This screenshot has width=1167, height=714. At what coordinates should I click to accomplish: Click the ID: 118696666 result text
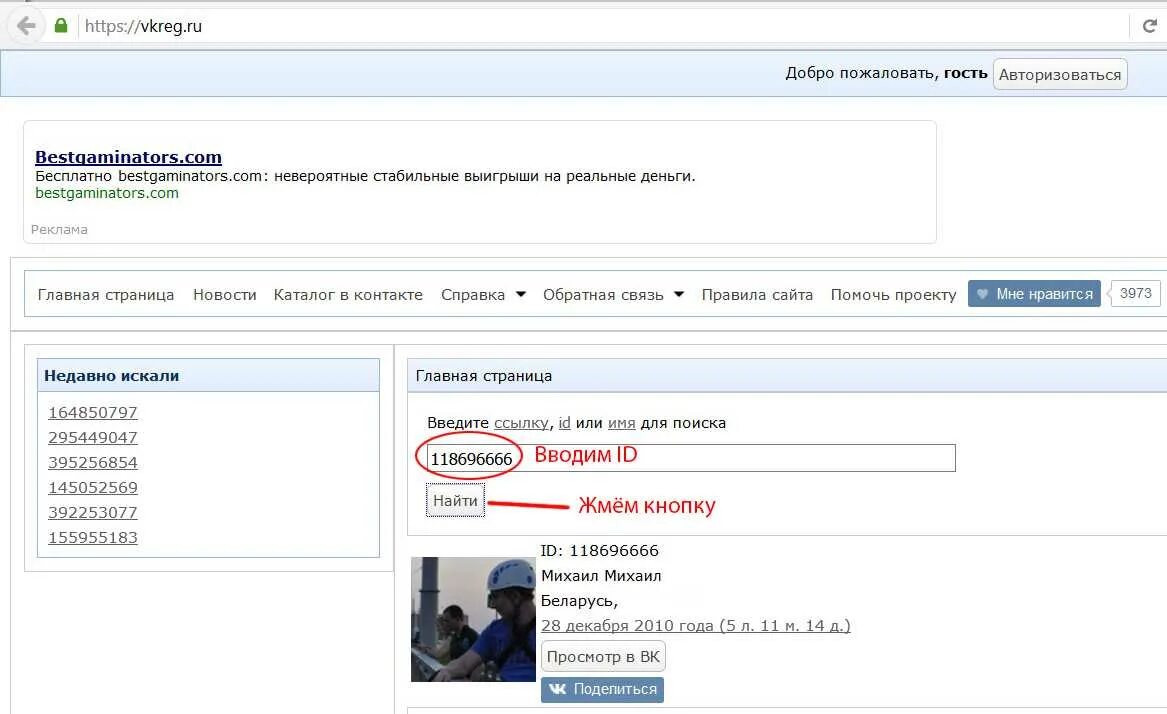coord(600,551)
